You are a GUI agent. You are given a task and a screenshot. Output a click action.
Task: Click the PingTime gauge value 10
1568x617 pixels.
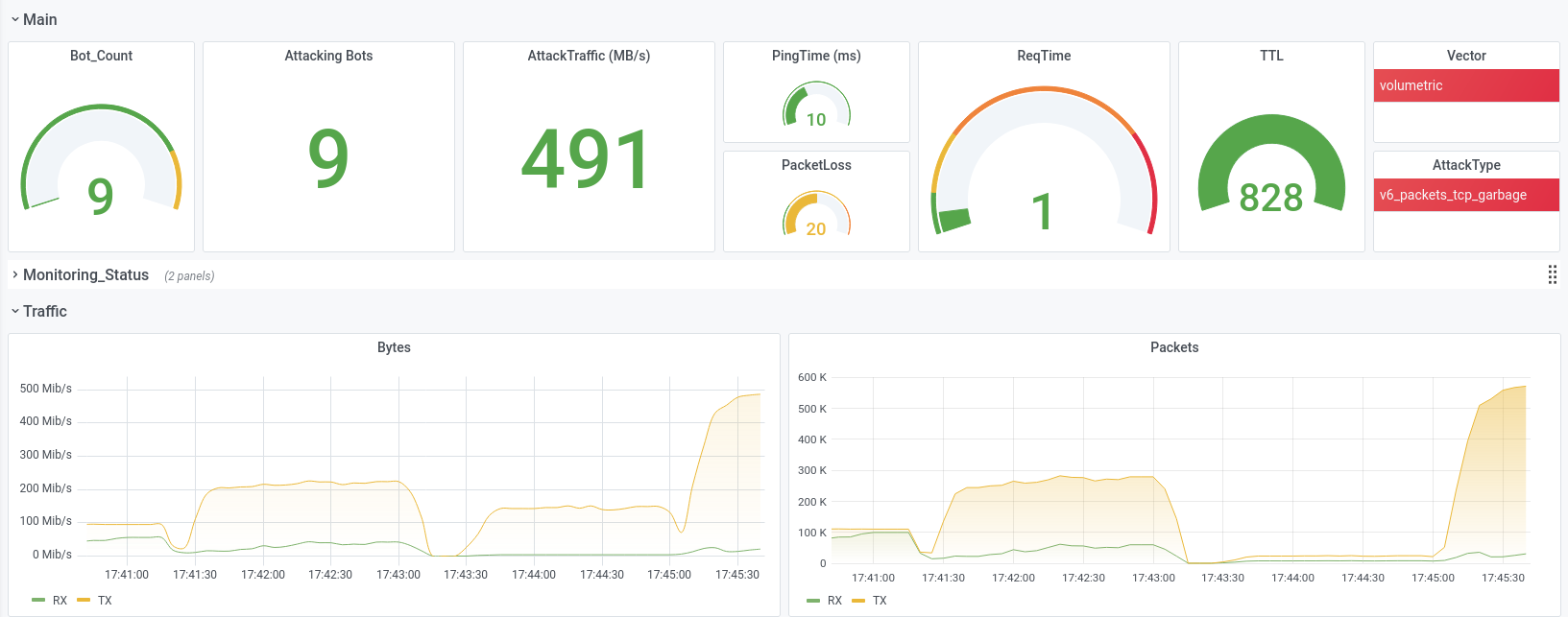816,120
